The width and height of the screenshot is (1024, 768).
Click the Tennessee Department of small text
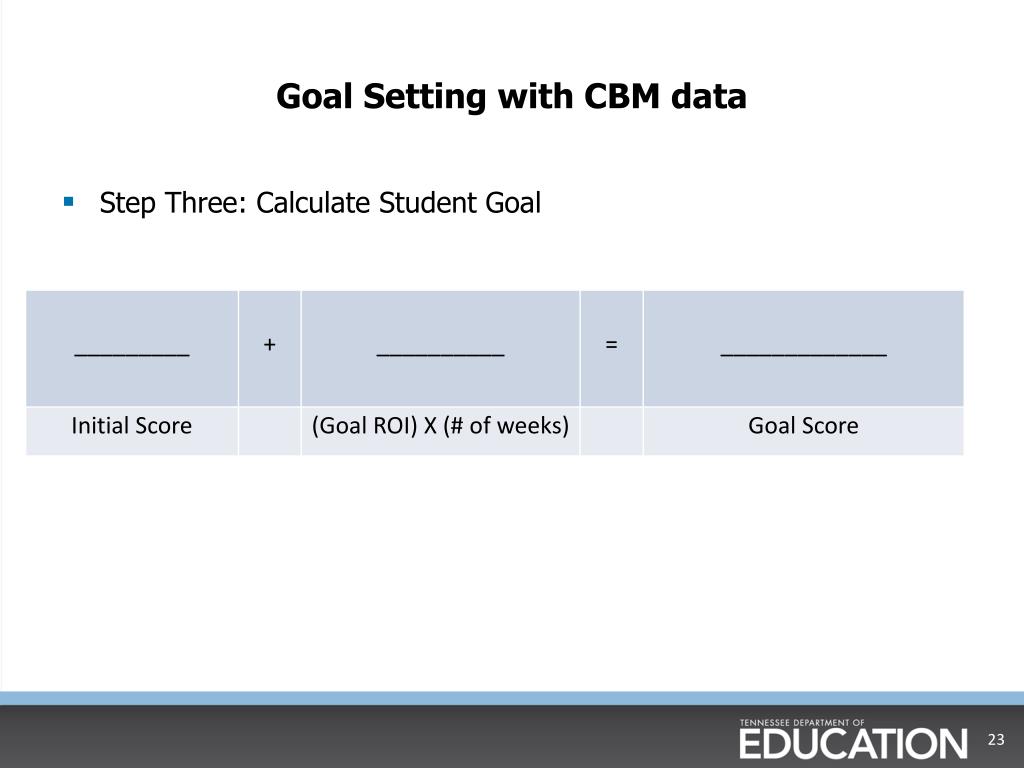click(802, 722)
